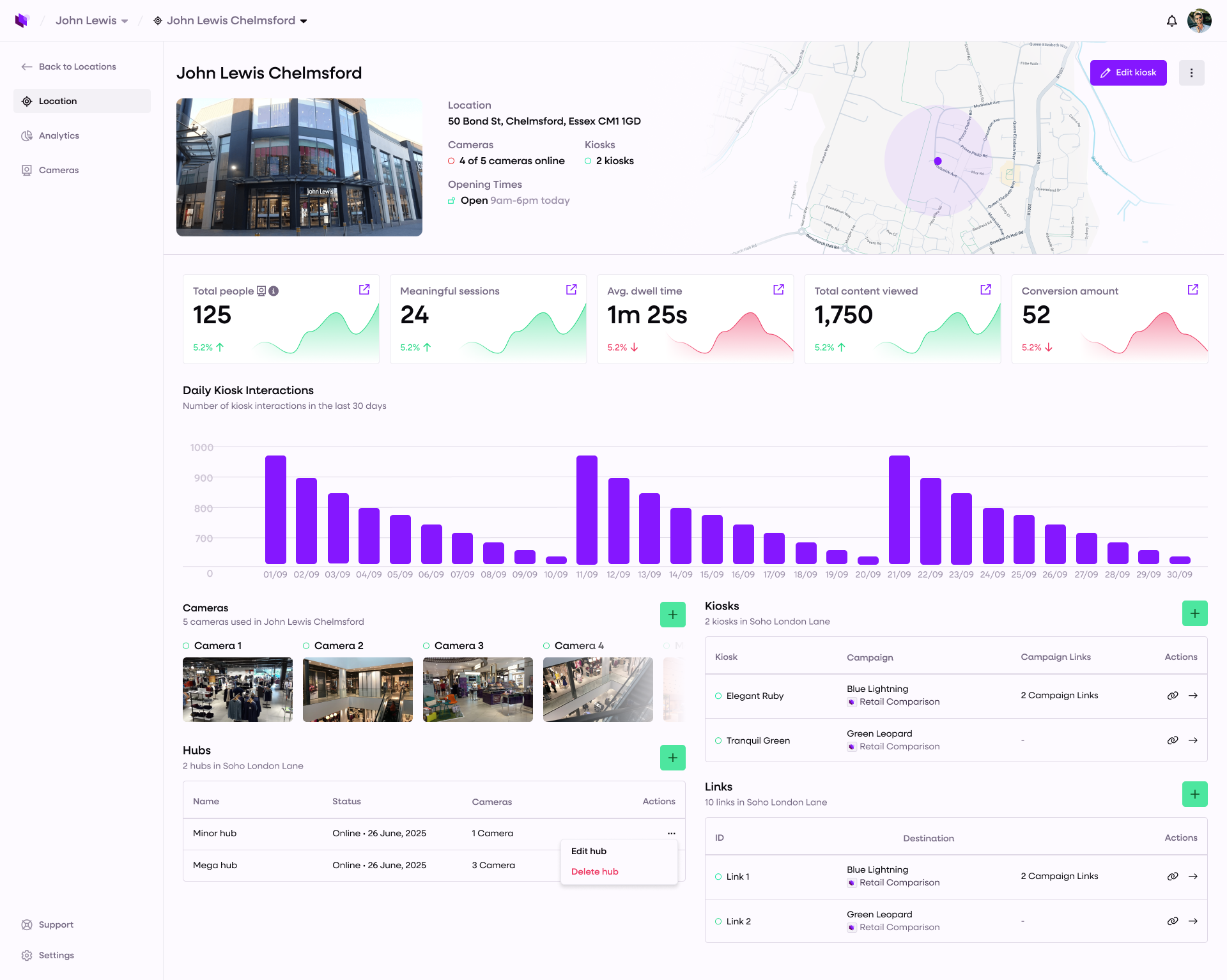Click '1 Camera' in Minor hub row
1227x980 pixels.
coord(492,833)
